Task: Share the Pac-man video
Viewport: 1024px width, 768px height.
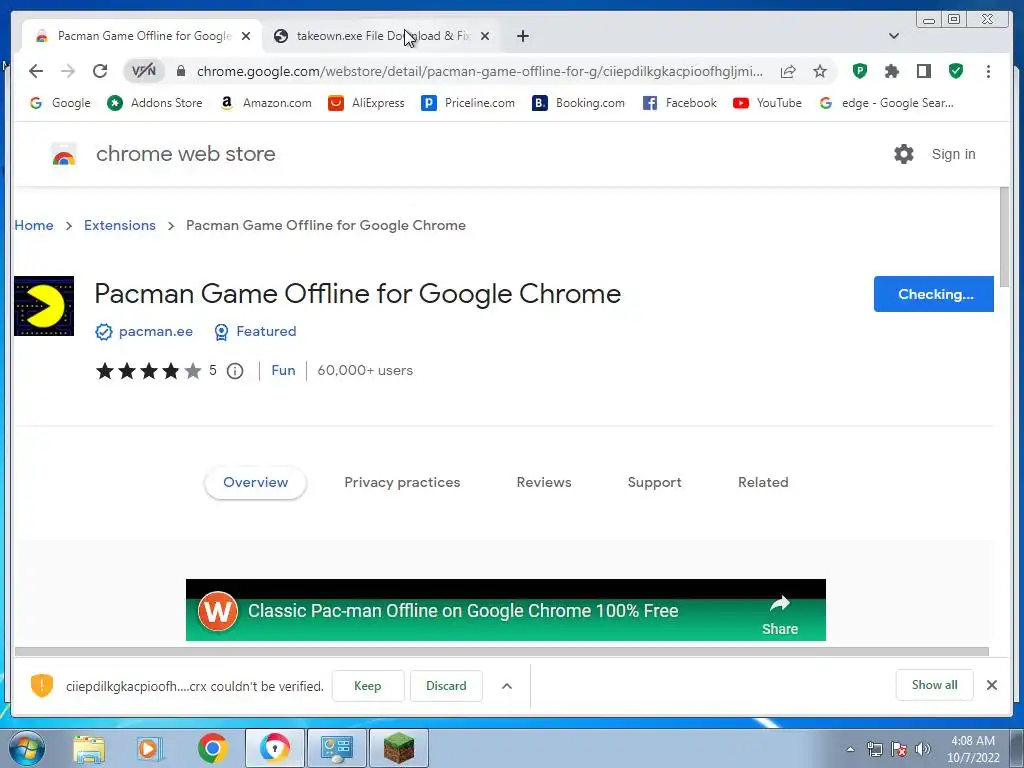Action: pos(780,615)
